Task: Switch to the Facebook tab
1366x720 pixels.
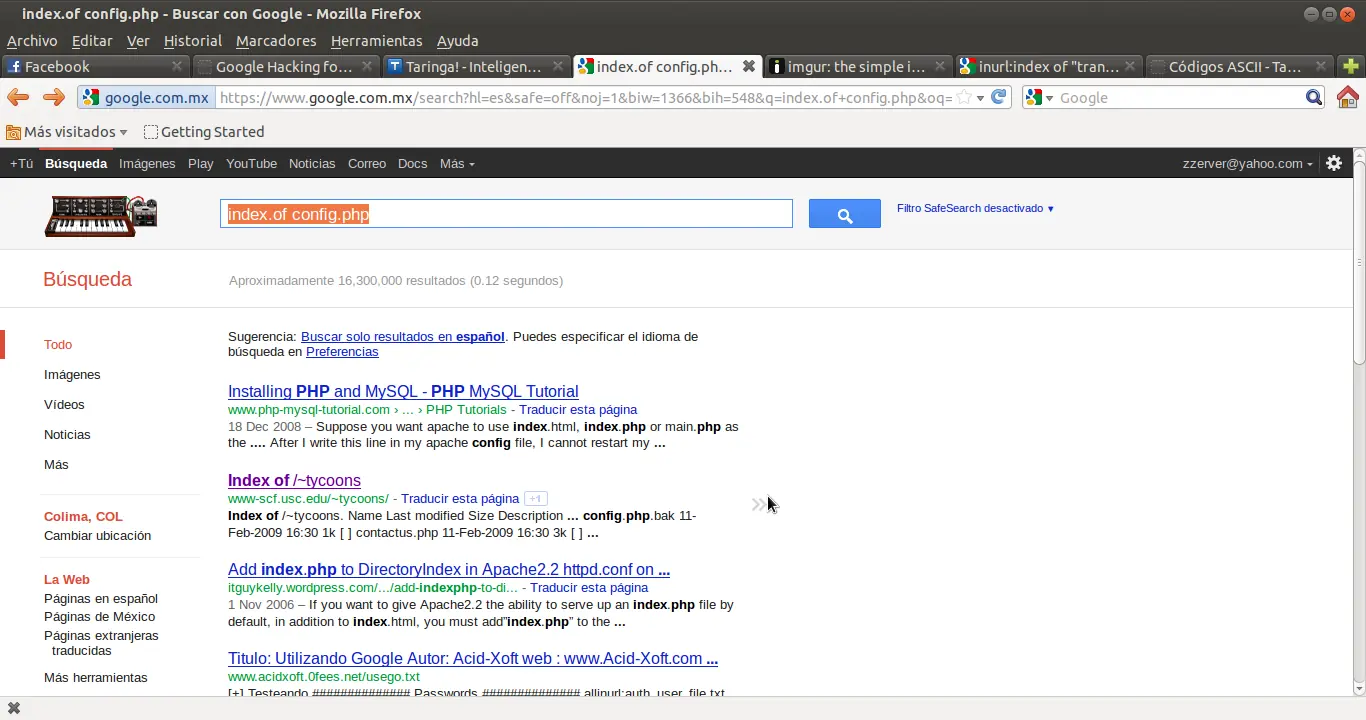Action: pos(95,66)
